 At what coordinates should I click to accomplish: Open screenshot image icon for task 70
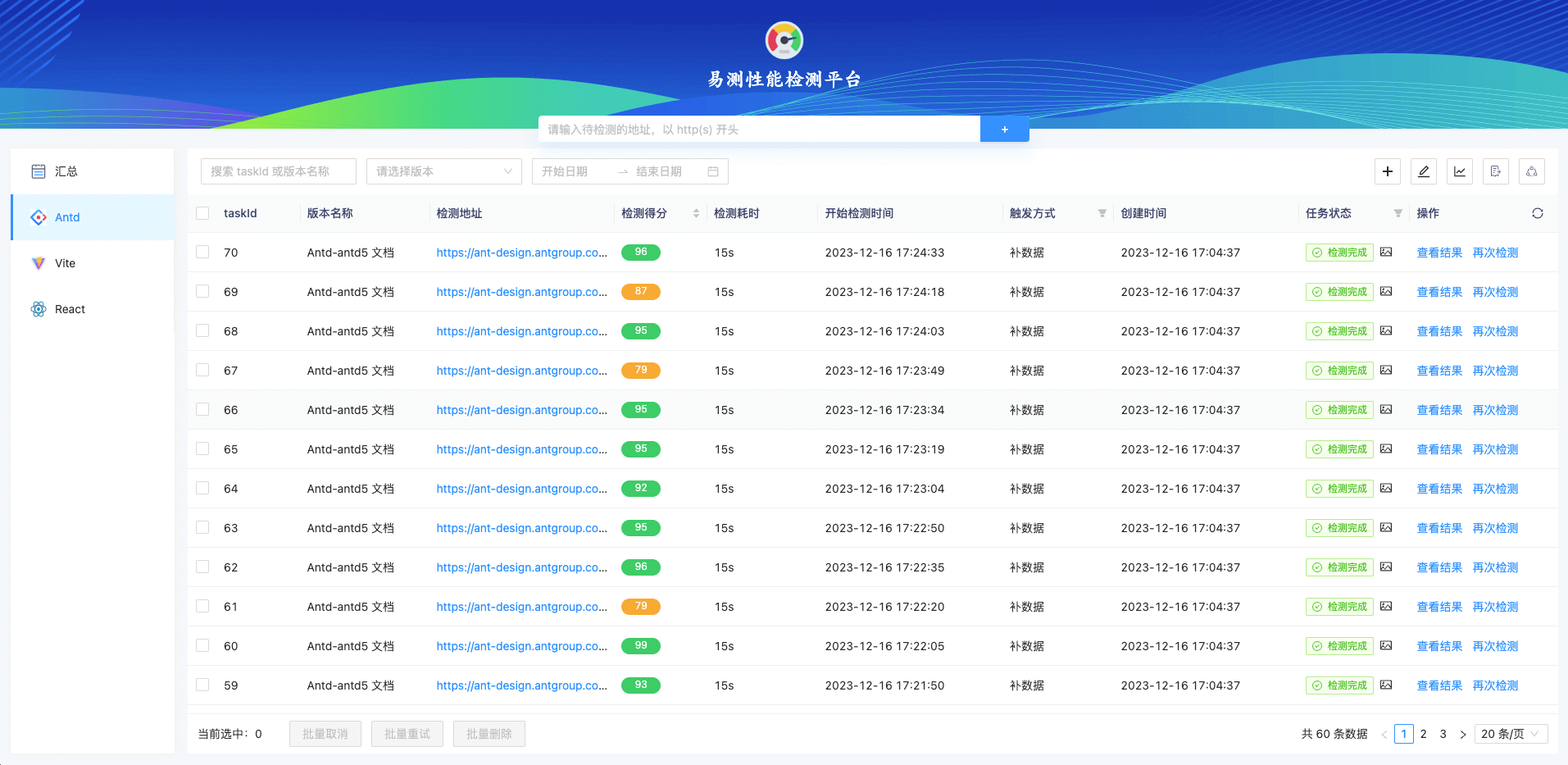(x=1386, y=252)
